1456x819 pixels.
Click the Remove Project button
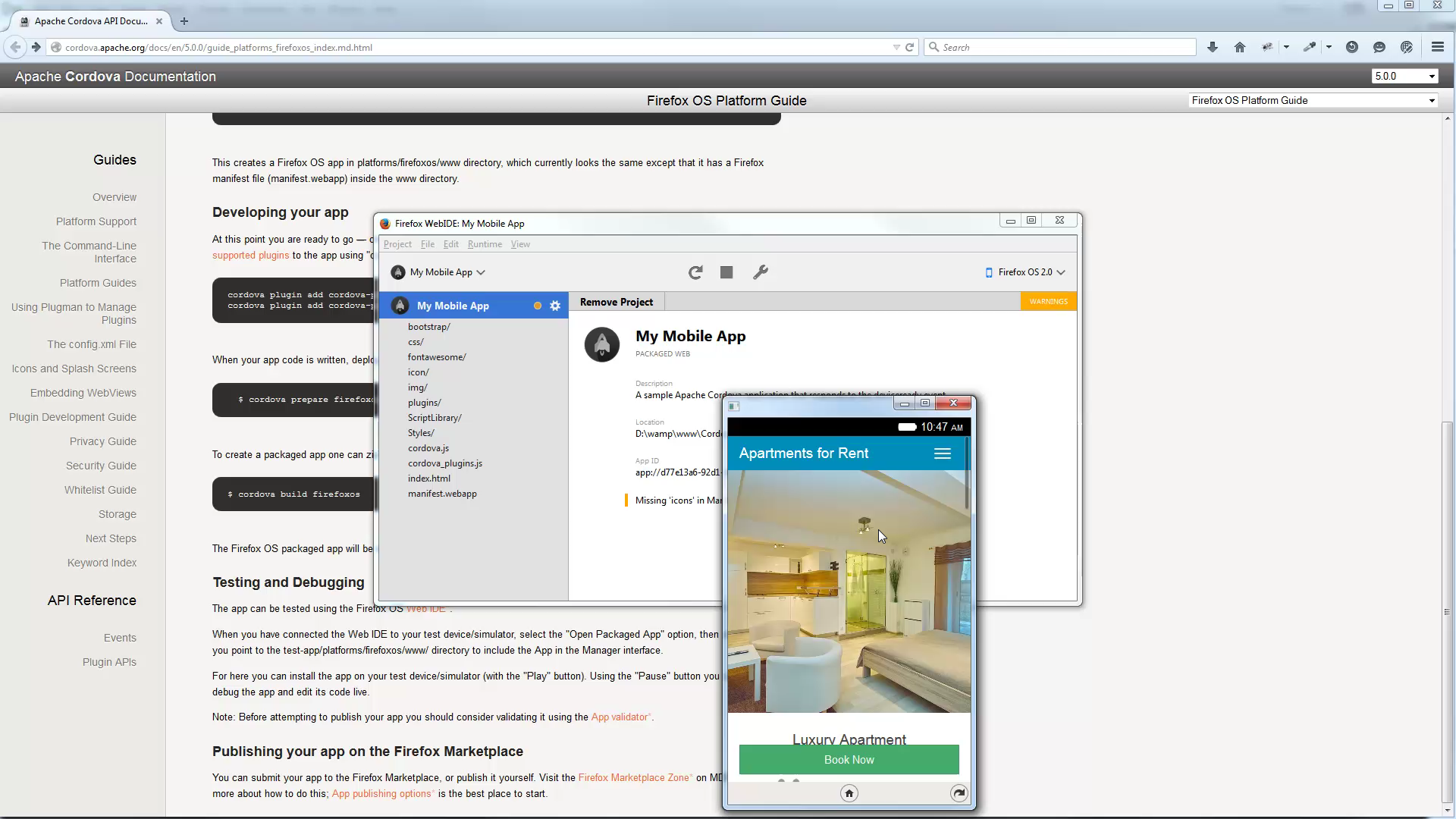(x=617, y=302)
